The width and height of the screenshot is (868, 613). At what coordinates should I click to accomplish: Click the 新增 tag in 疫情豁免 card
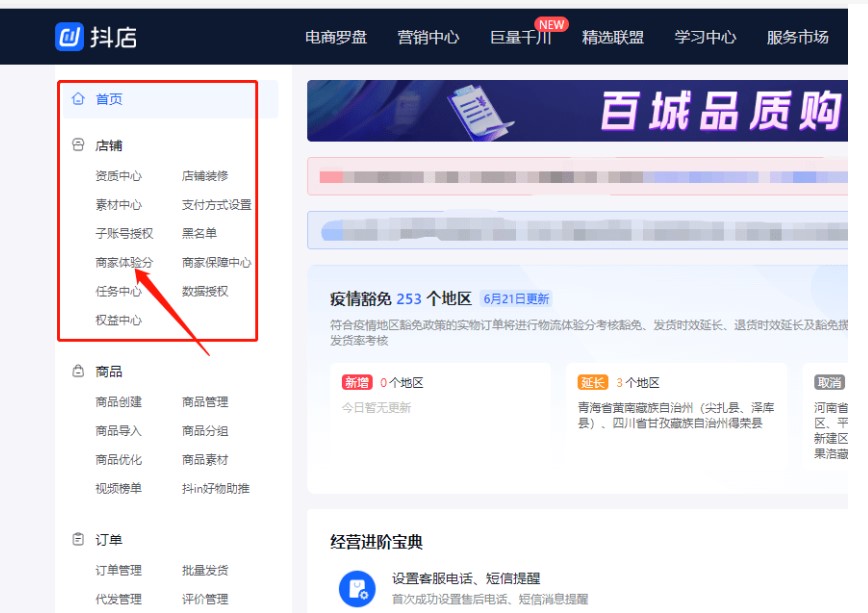pos(357,382)
